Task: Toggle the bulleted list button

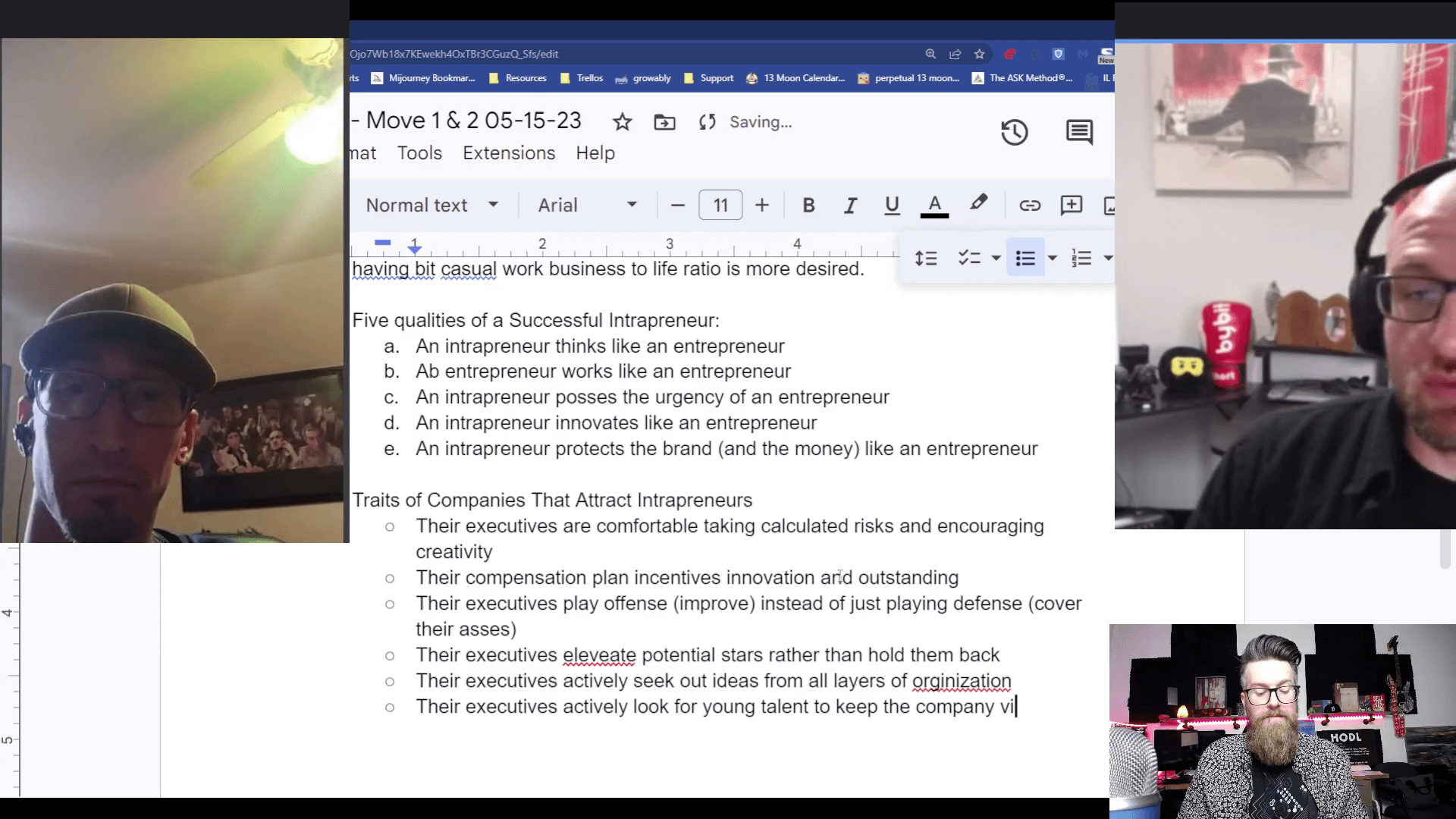Action: tap(1025, 259)
